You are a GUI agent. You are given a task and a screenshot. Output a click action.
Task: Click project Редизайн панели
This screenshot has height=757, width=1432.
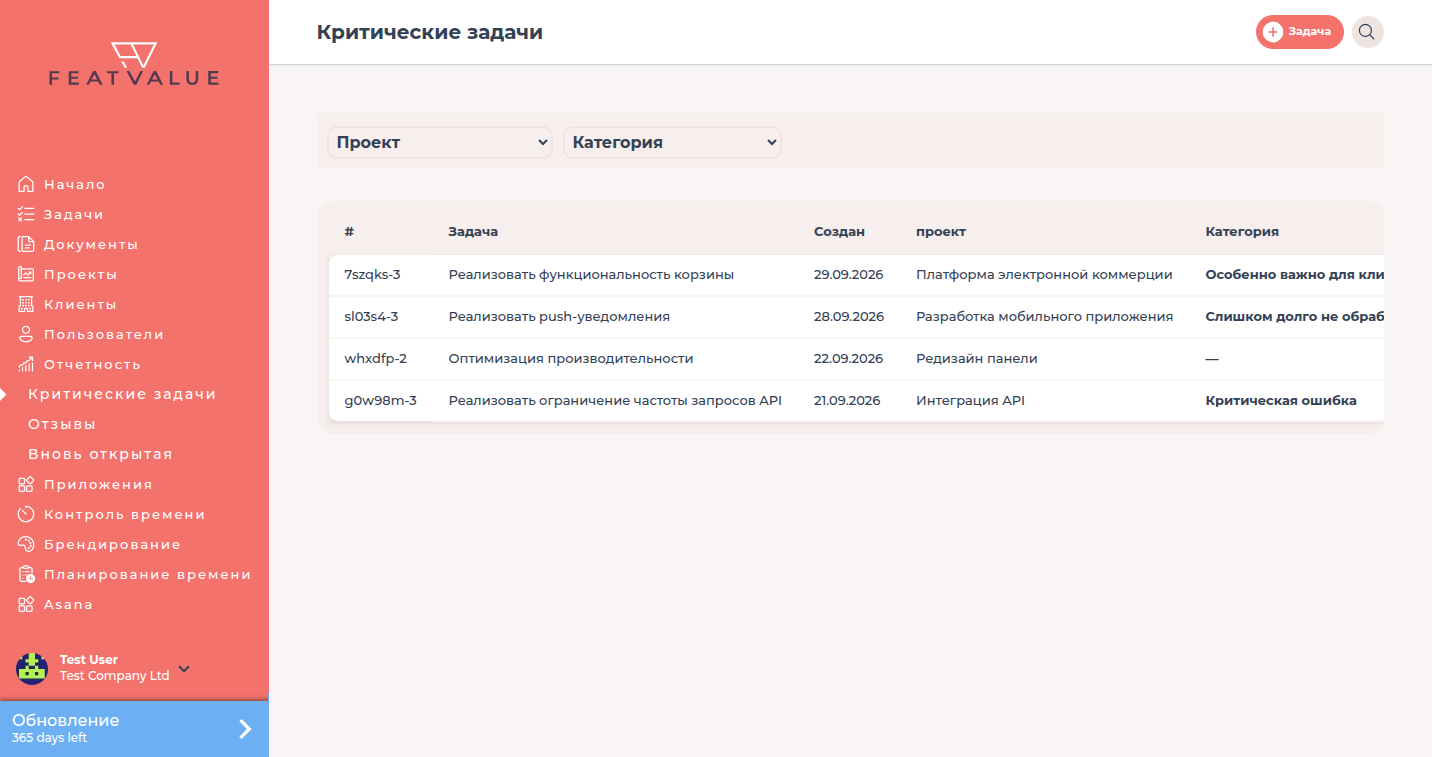click(x=977, y=358)
